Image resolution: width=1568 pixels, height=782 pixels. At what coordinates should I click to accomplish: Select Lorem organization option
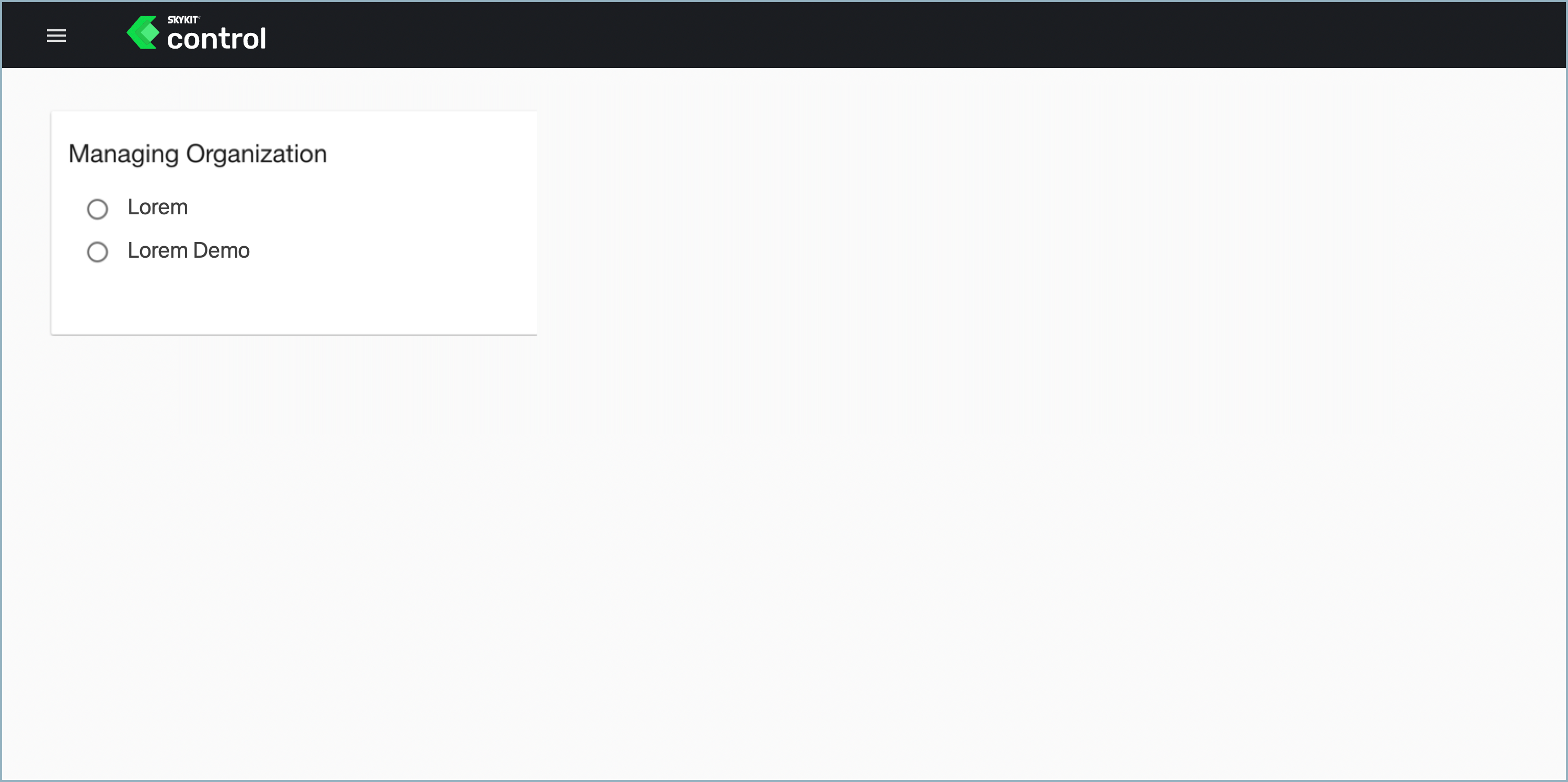(x=98, y=207)
